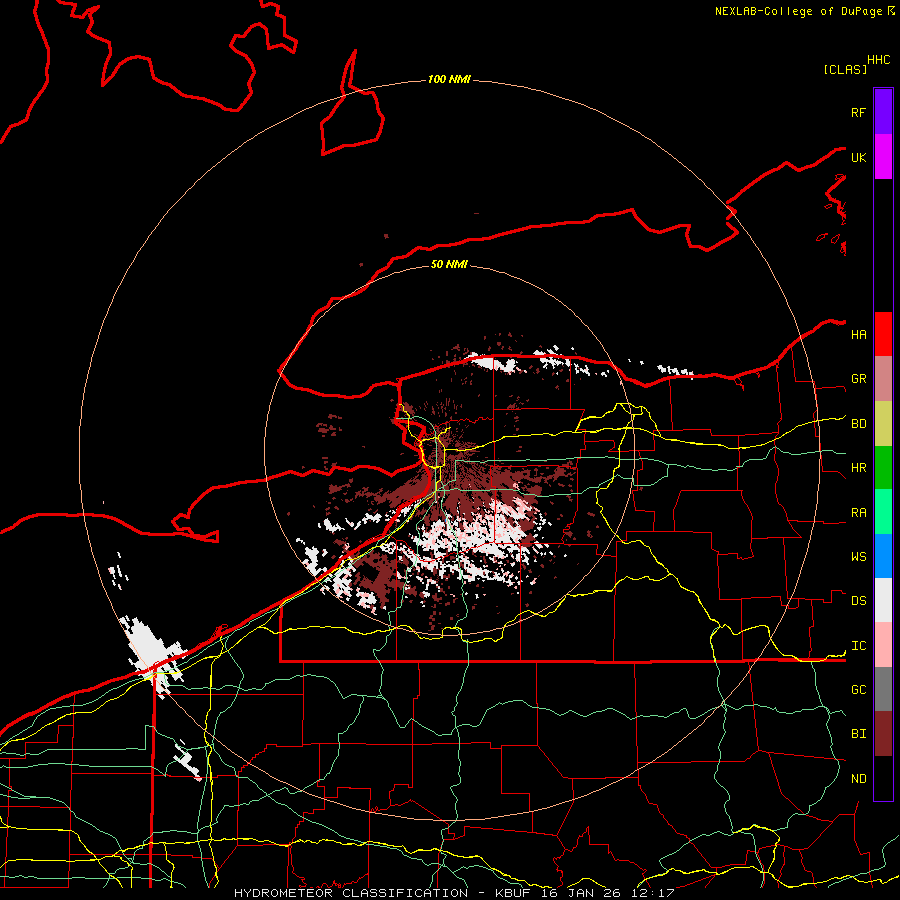The image size is (900, 900).
Task: Click the IC legend label
Action: (x=858, y=646)
